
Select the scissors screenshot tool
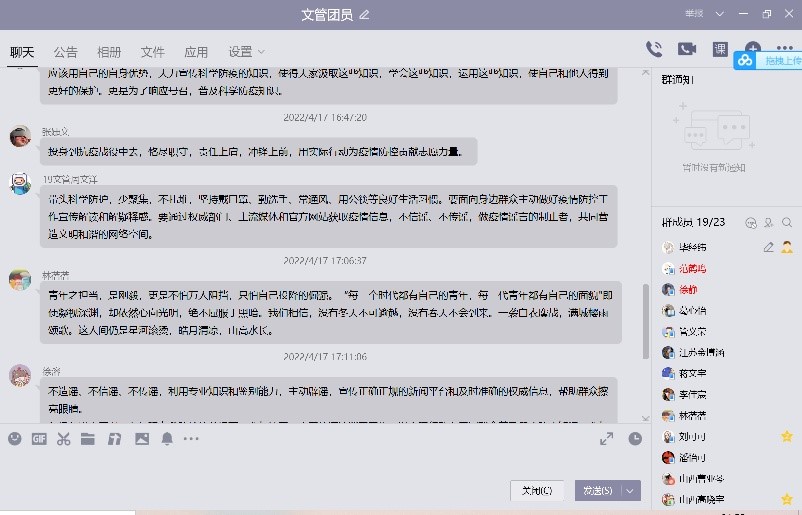point(64,438)
